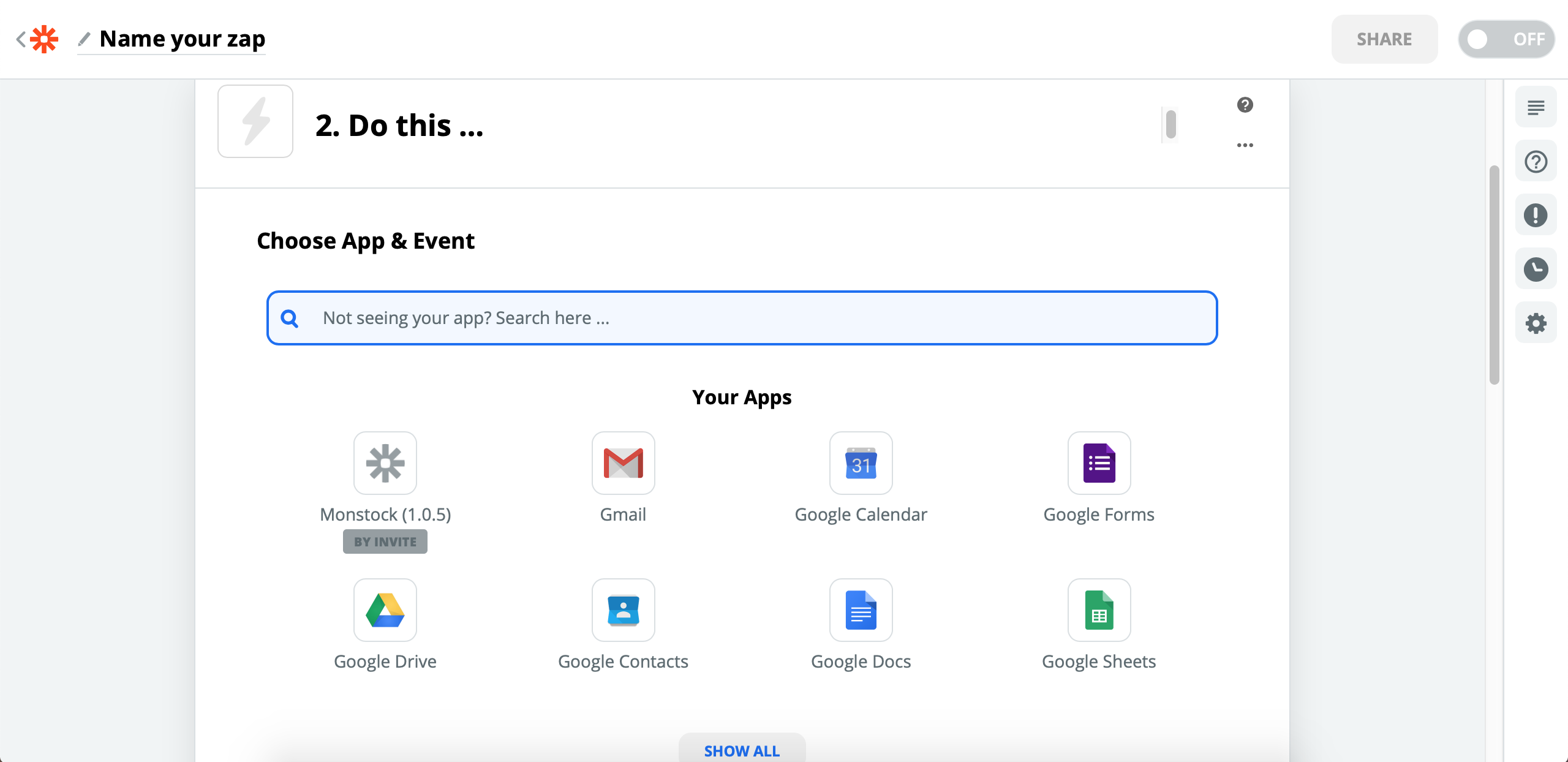
Task: Click the SHARE button
Action: [1384, 39]
